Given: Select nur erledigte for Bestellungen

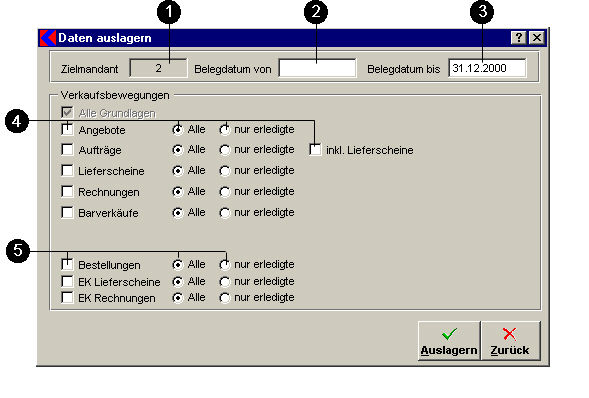Looking at the screenshot, I should pos(225,265).
